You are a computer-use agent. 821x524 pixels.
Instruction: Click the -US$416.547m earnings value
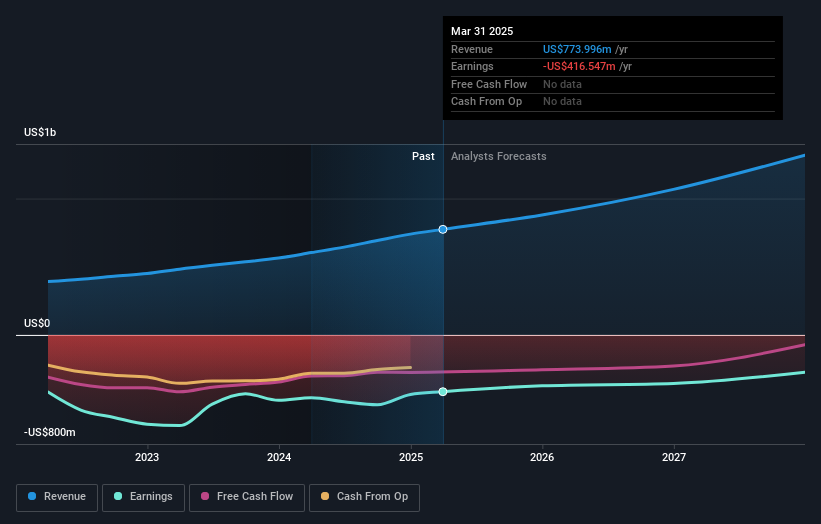click(579, 66)
